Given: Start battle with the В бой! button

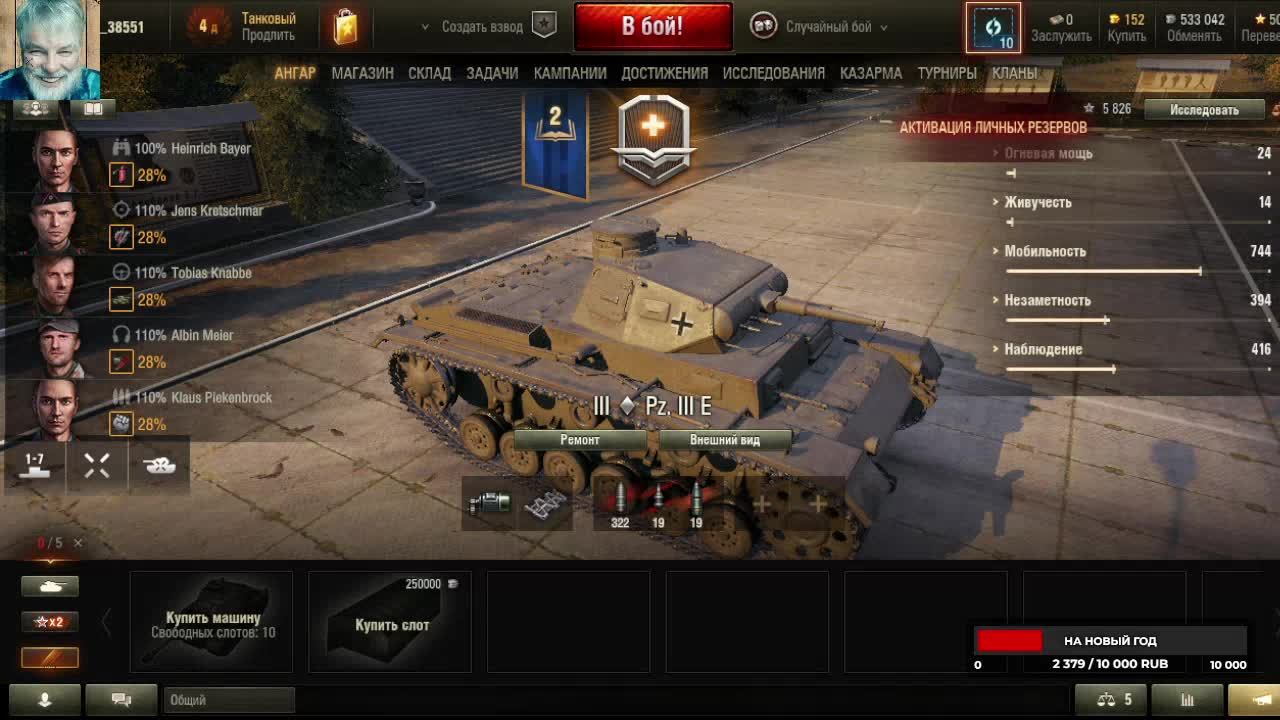Looking at the screenshot, I should pos(653,26).
